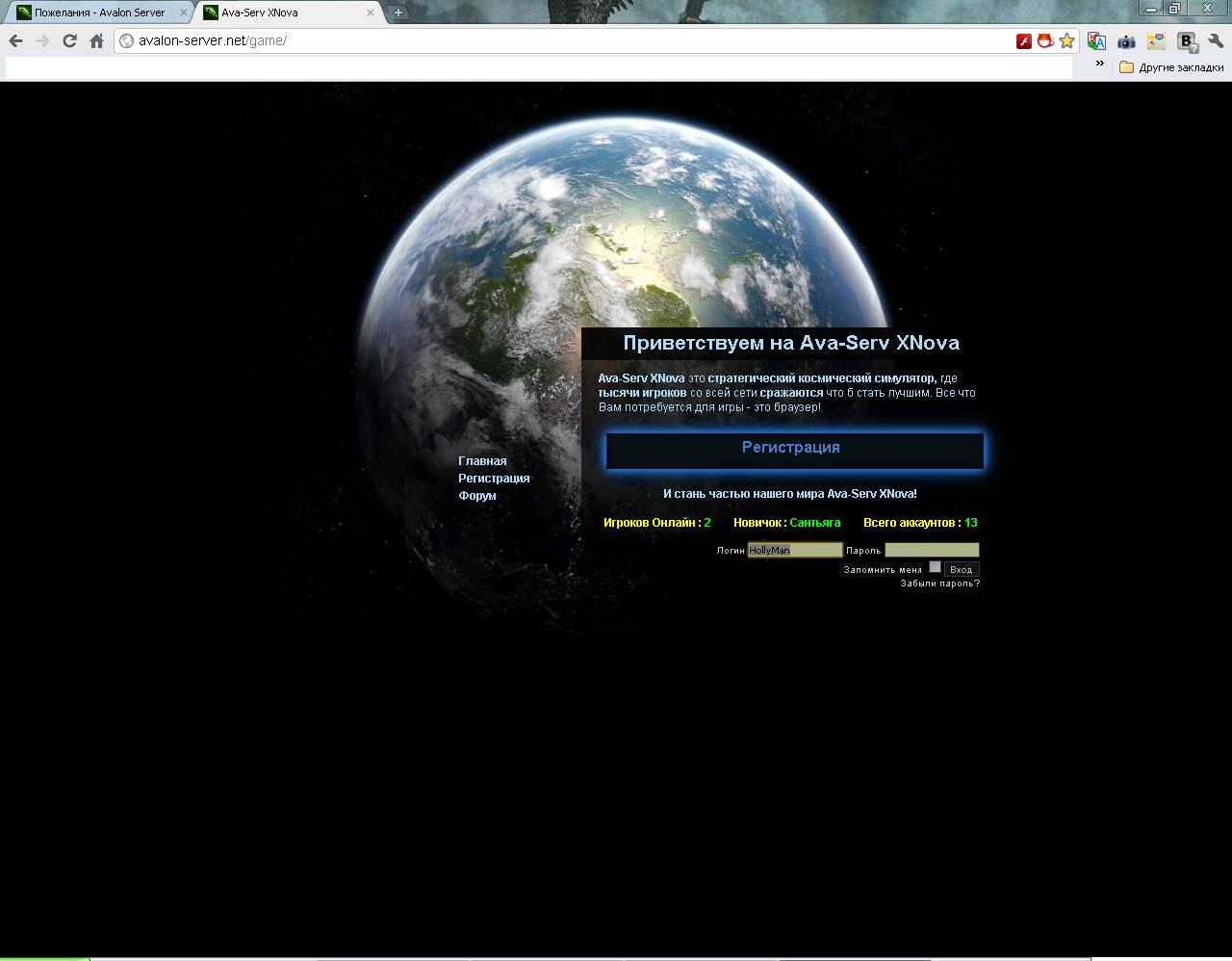Open the wrench settings menu
This screenshot has width=1232, height=961.
point(1216,40)
